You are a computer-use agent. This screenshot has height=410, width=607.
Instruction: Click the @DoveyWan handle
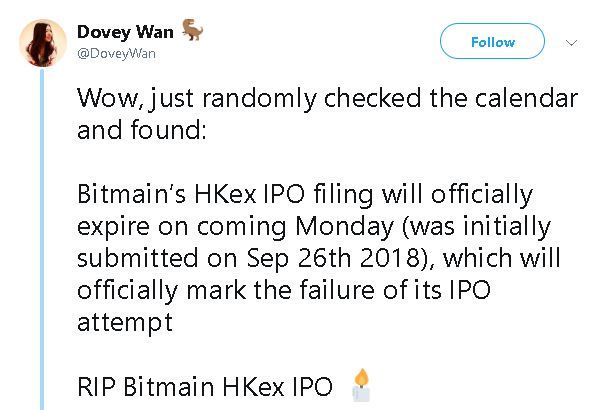(117, 53)
